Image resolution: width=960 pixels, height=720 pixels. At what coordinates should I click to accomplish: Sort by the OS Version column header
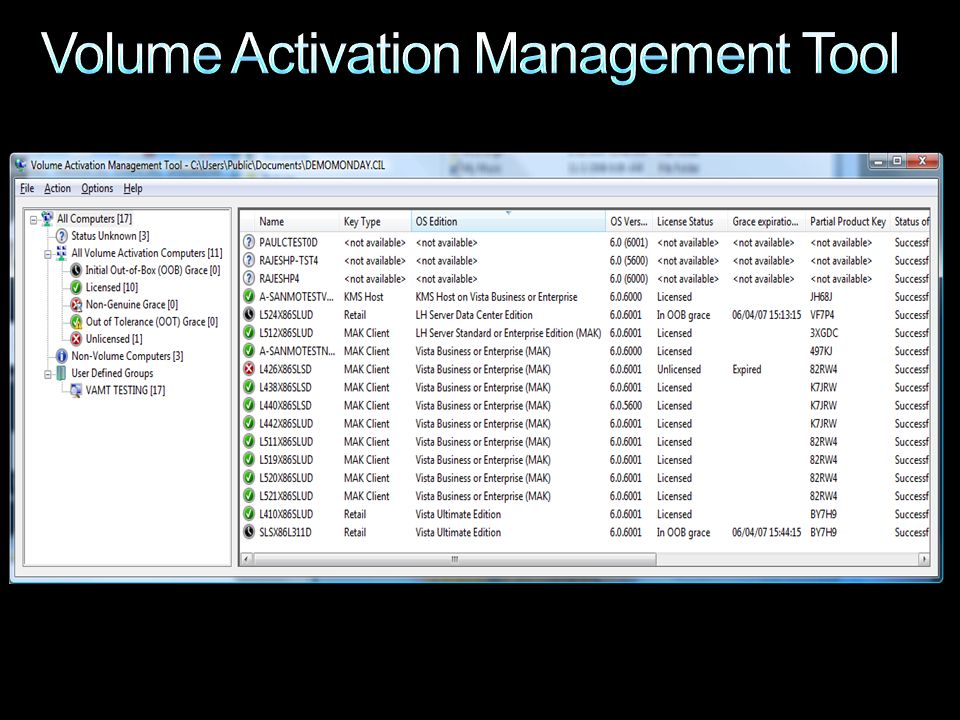[x=629, y=222]
